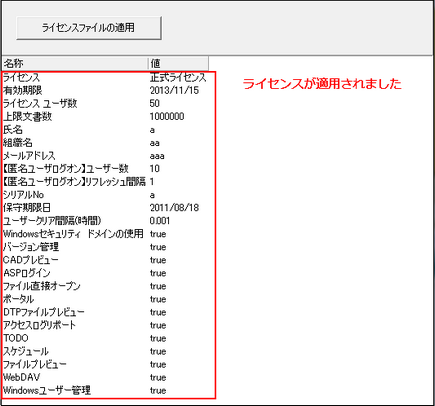Click the 'aa' organization value
The height and width of the screenshot is (406, 435).
[155, 143]
